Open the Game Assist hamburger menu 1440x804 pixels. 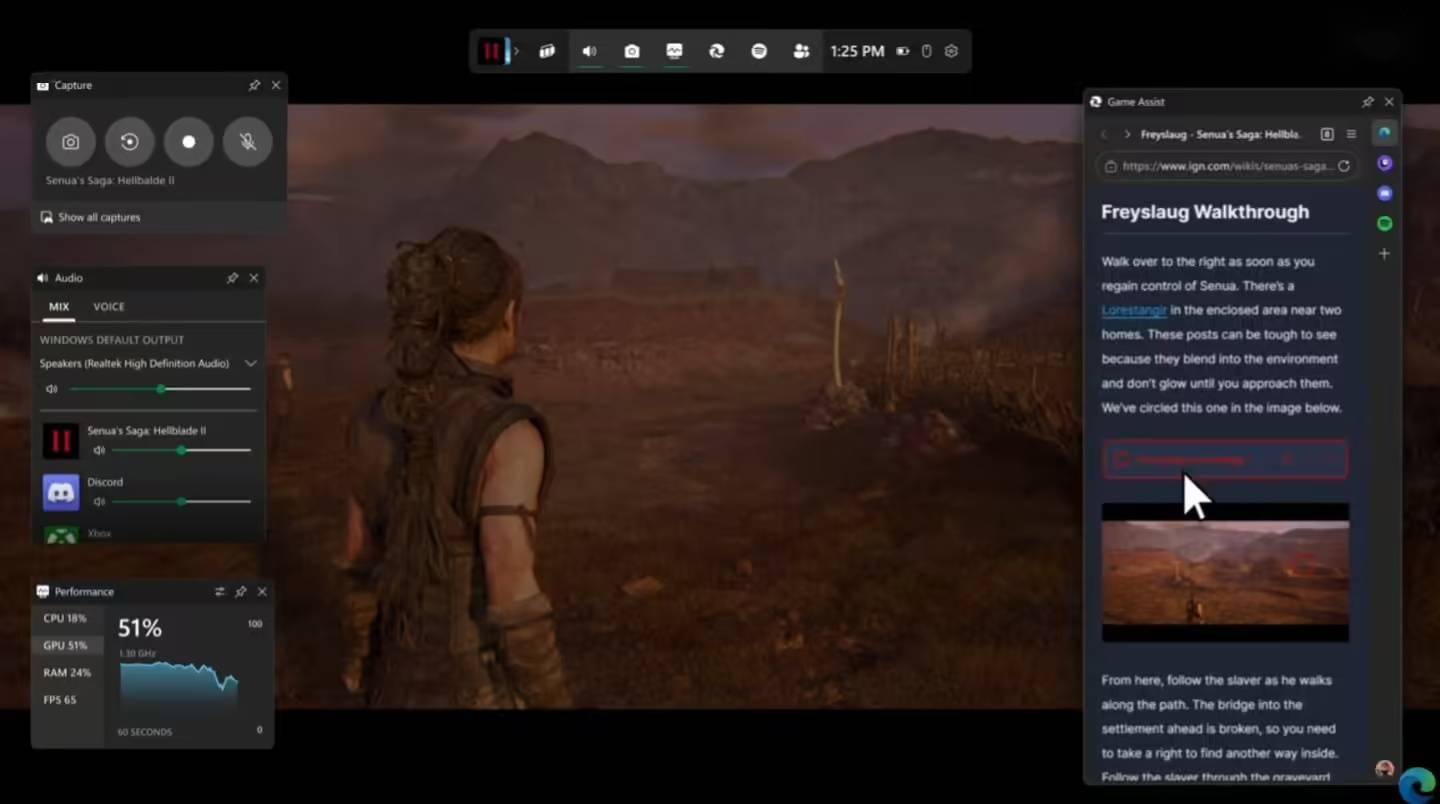pyautogui.click(x=1351, y=134)
